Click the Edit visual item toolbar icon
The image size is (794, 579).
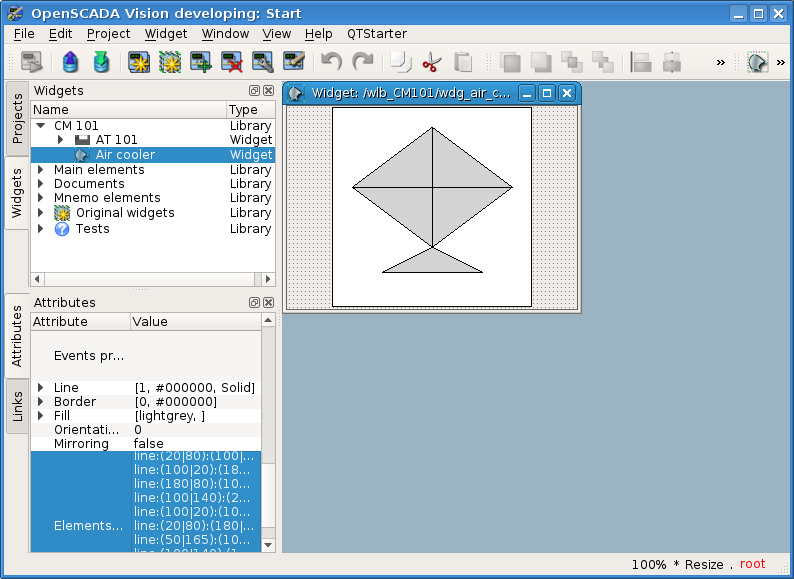294,63
